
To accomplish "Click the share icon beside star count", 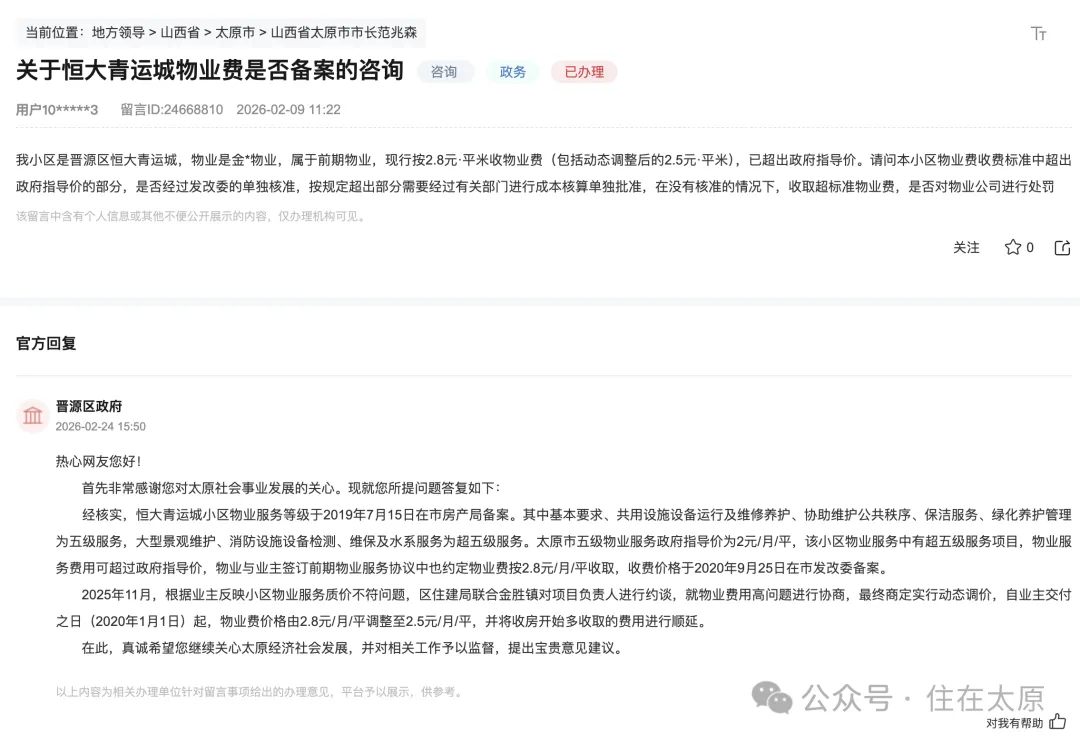I will 1062,247.
